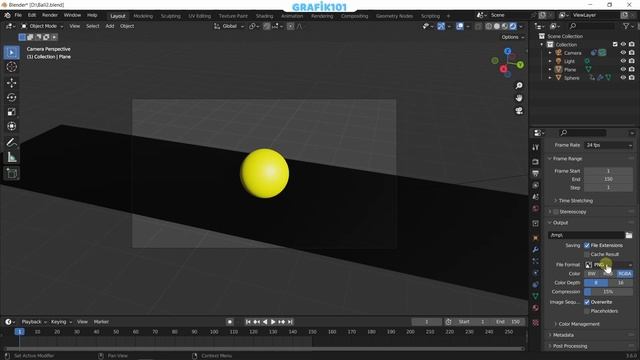Switch to Modeling workspace tab
Screen dimensions: 640x360
(x=143, y=16)
